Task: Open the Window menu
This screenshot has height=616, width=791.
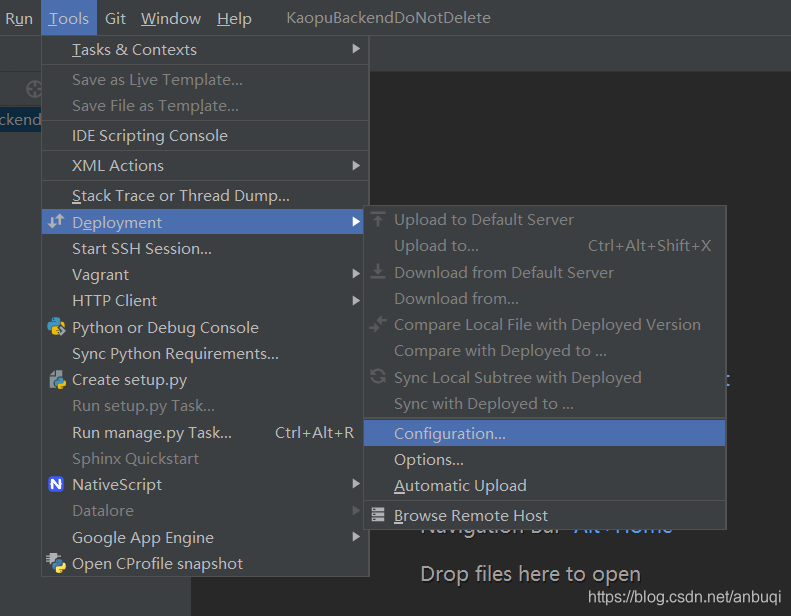Action: (x=171, y=18)
